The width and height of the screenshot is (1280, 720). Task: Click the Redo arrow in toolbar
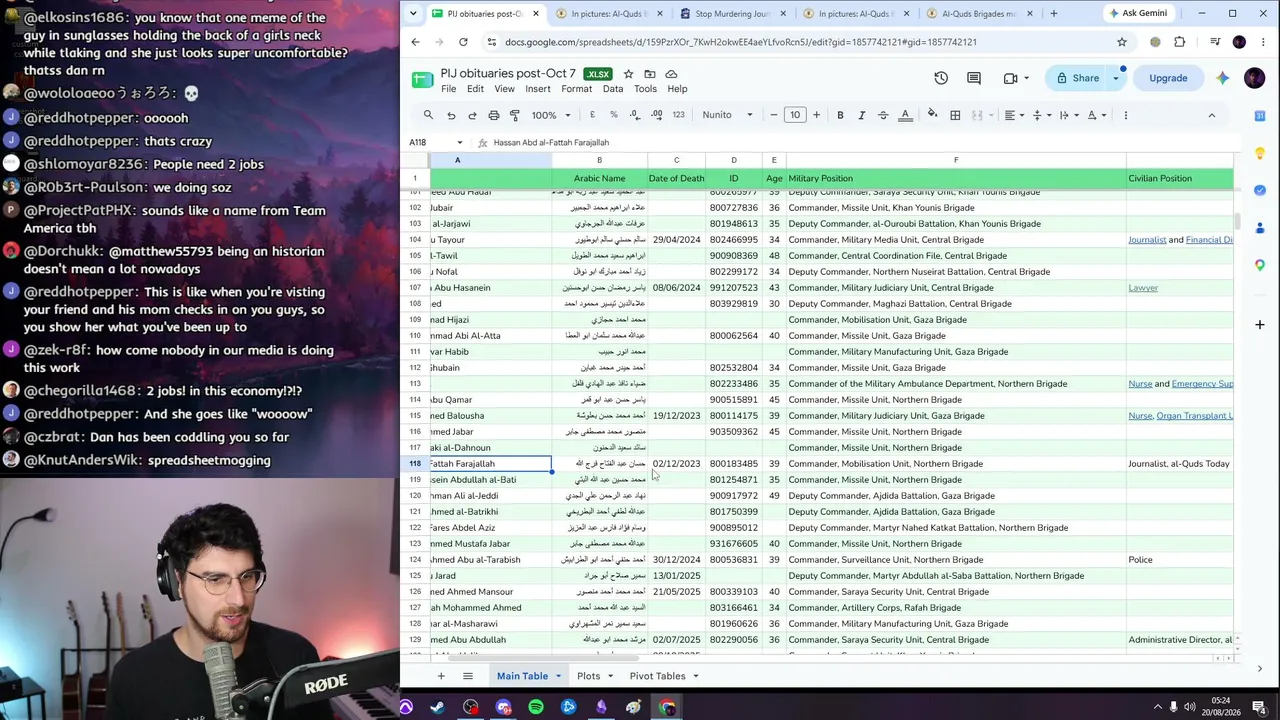click(x=472, y=115)
